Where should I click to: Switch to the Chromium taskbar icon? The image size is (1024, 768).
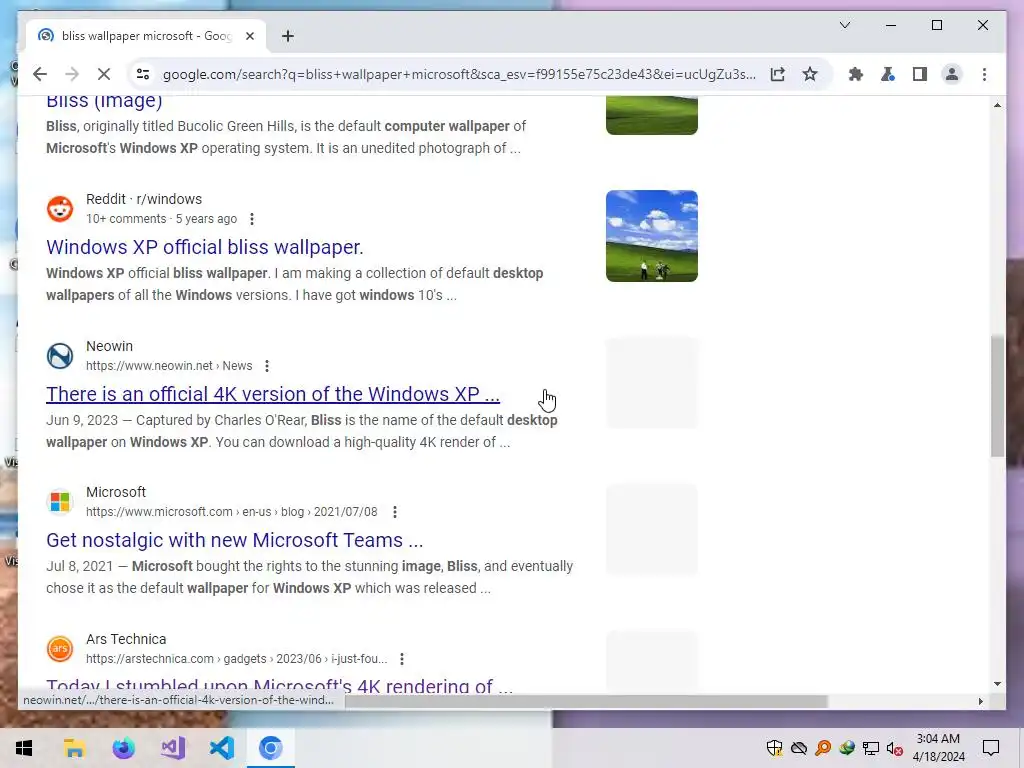pyautogui.click(x=270, y=748)
